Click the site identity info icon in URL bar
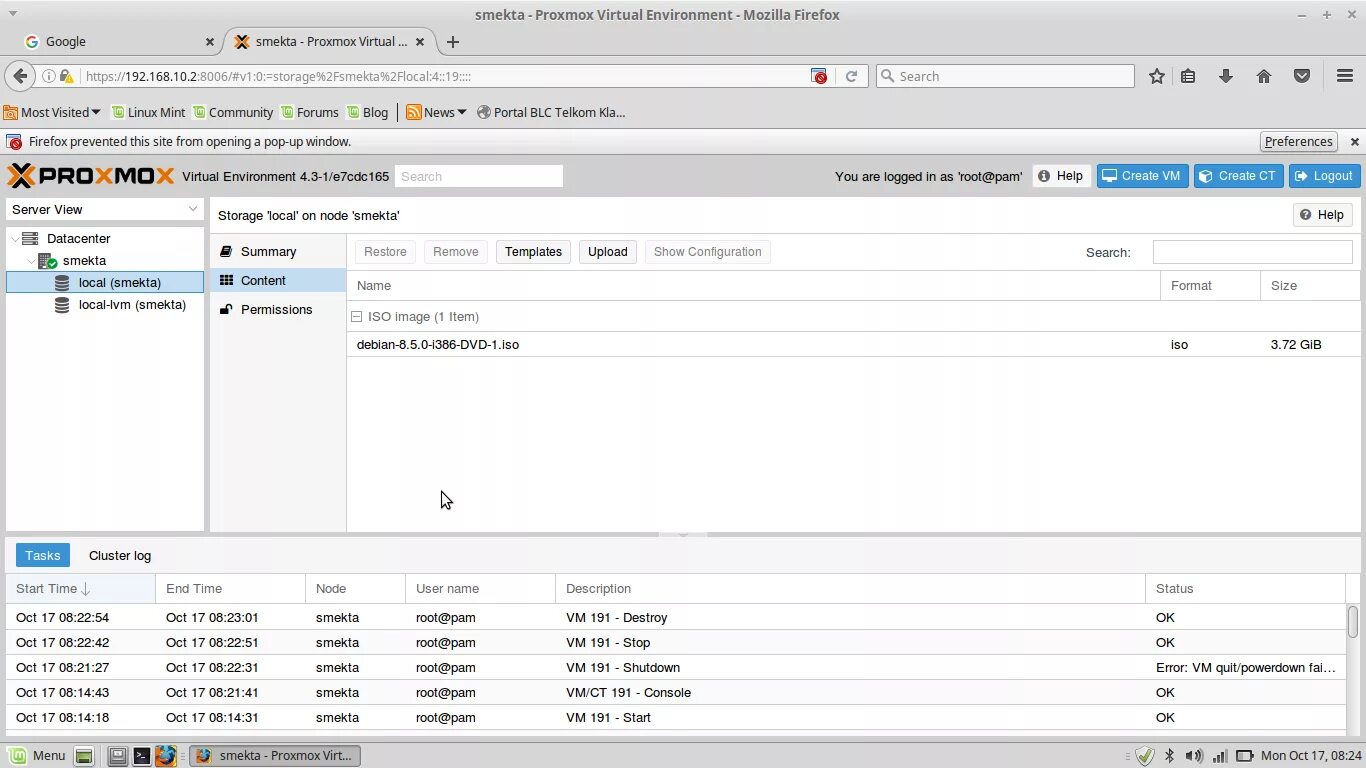Screen dimensions: 1366x768 [48, 76]
